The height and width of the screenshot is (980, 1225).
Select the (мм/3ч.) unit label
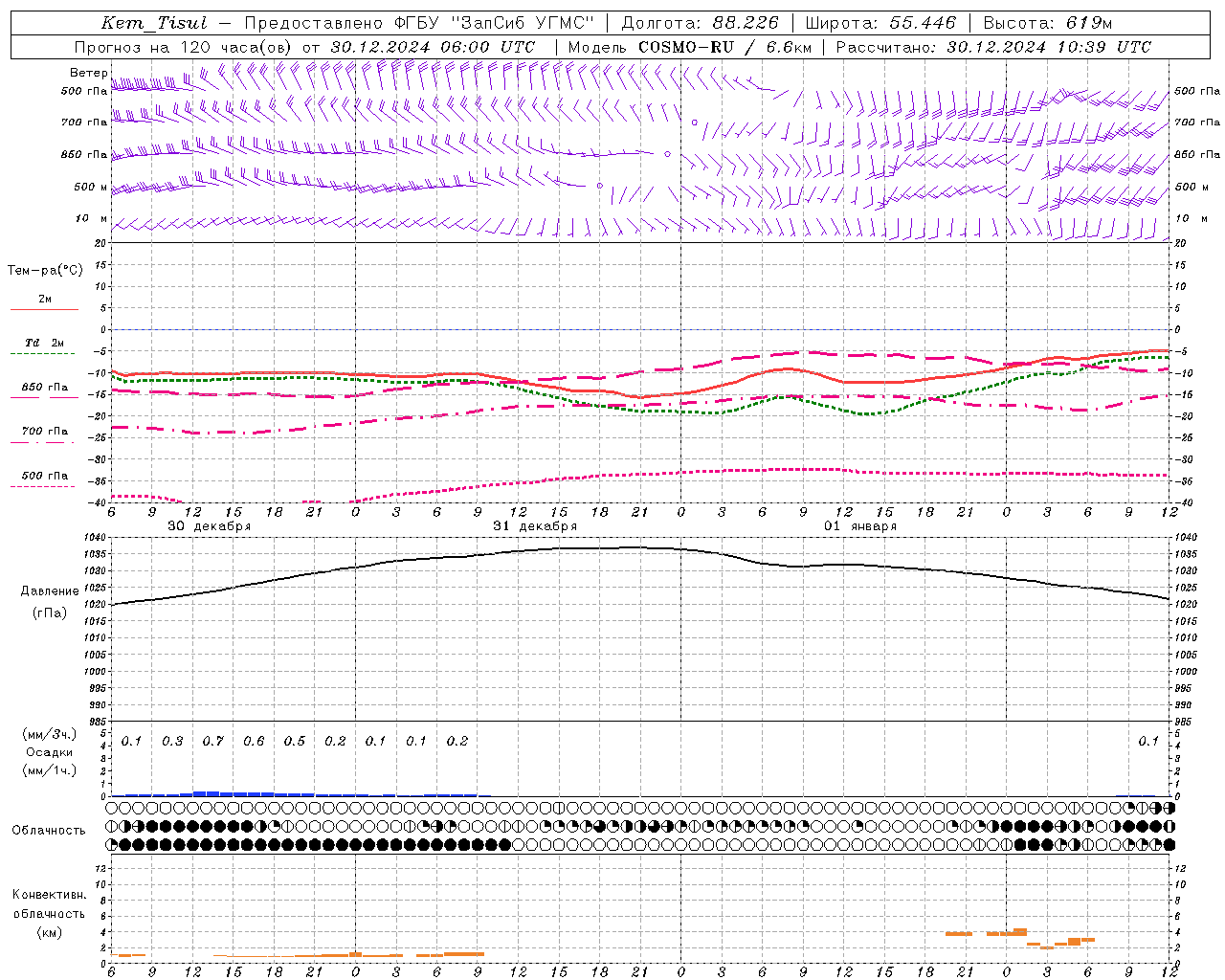pos(50,734)
